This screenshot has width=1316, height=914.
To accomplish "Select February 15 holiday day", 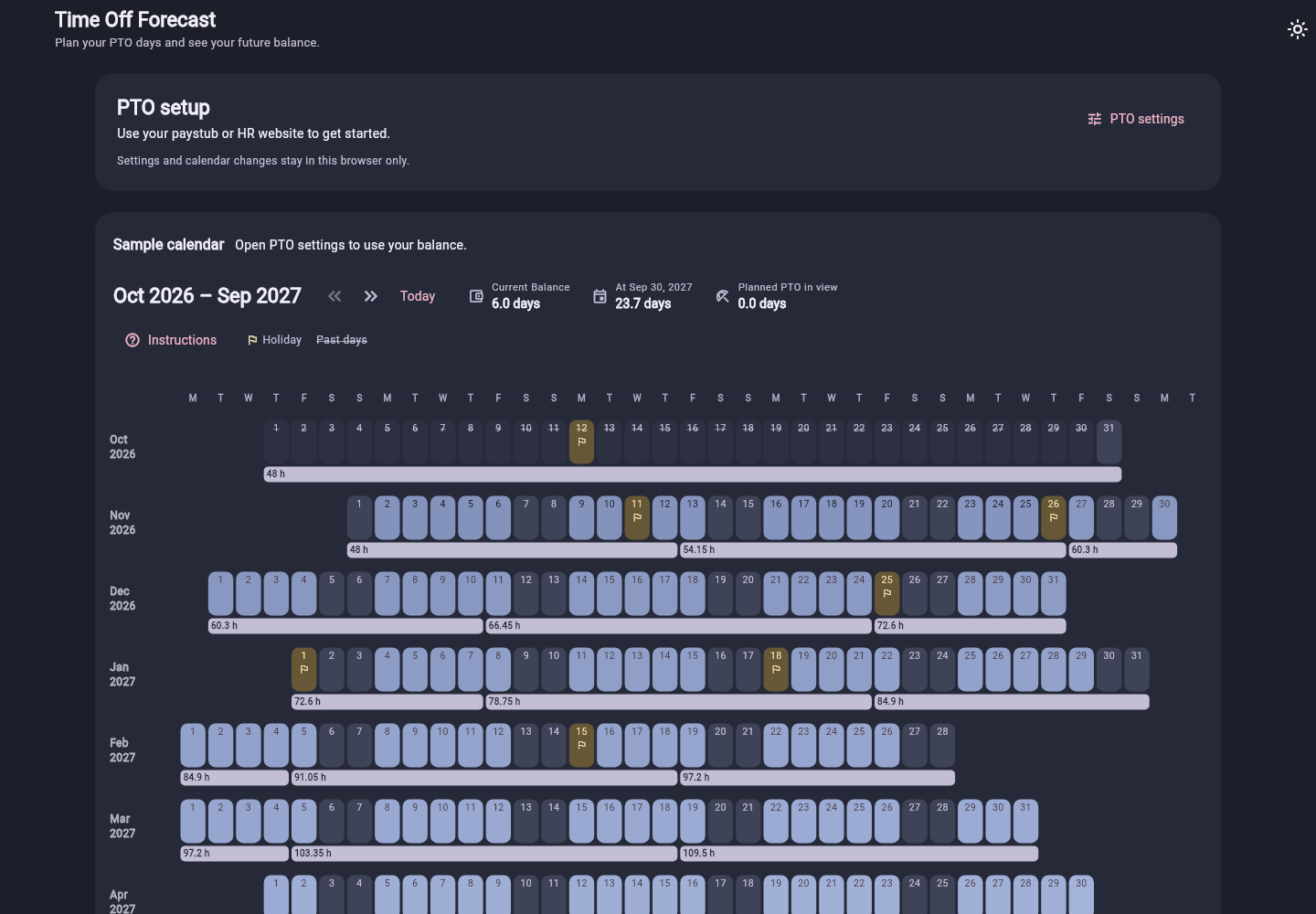I will tap(581, 745).
